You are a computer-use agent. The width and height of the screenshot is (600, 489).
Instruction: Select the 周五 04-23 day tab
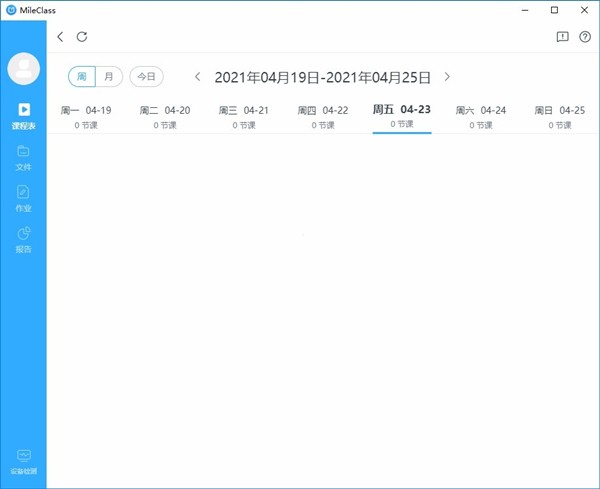pyautogui.click(x=402, y=117)
